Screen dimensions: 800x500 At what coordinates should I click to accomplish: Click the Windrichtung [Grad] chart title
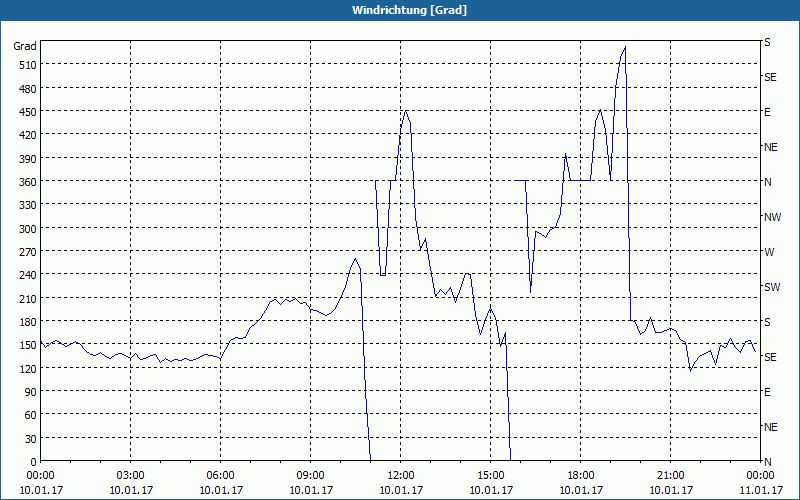[409, 10]
